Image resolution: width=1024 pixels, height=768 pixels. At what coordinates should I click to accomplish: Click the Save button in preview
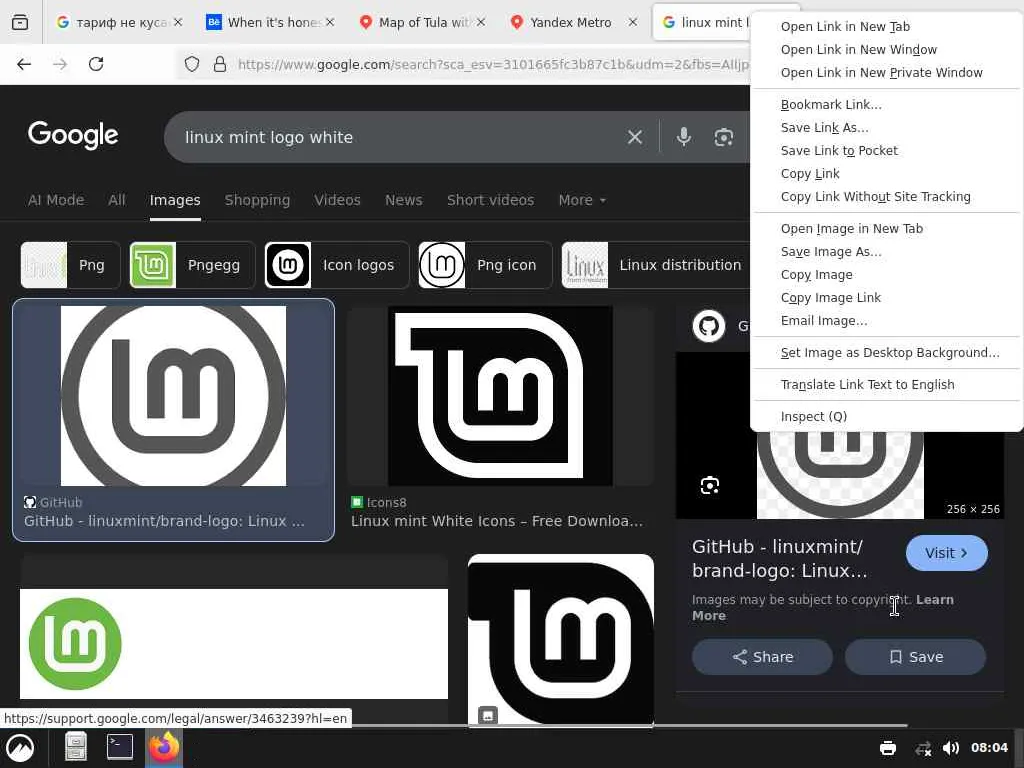(x=915, y=657)
